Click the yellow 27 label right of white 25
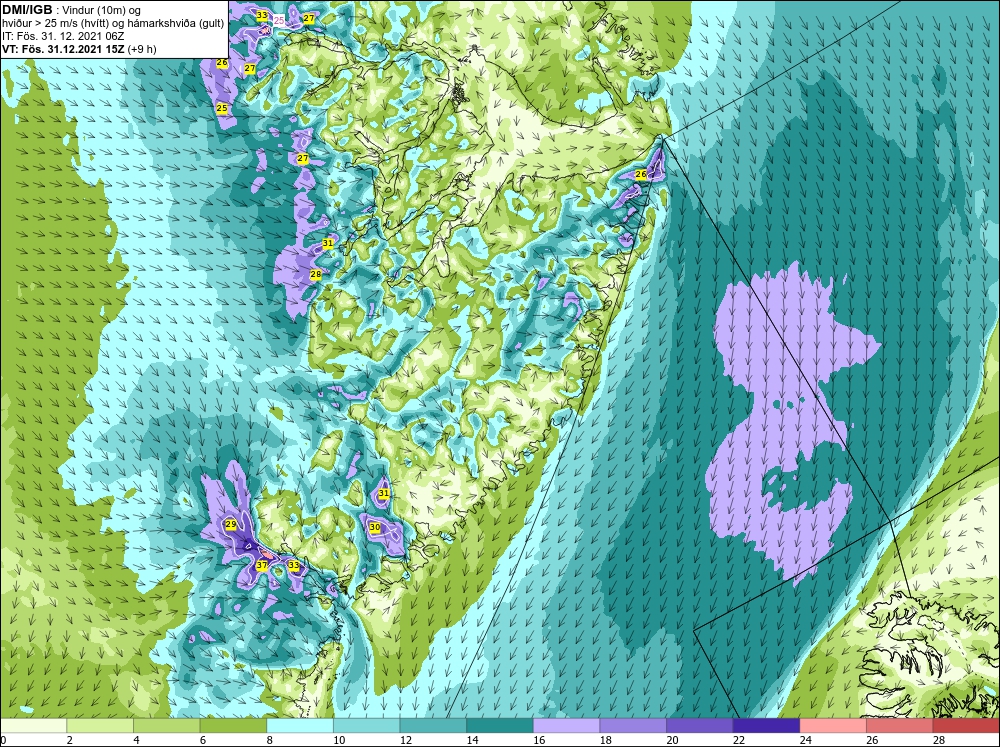Screen dimensions: 1000x747 pyautogui.click(x=309, y=18)
